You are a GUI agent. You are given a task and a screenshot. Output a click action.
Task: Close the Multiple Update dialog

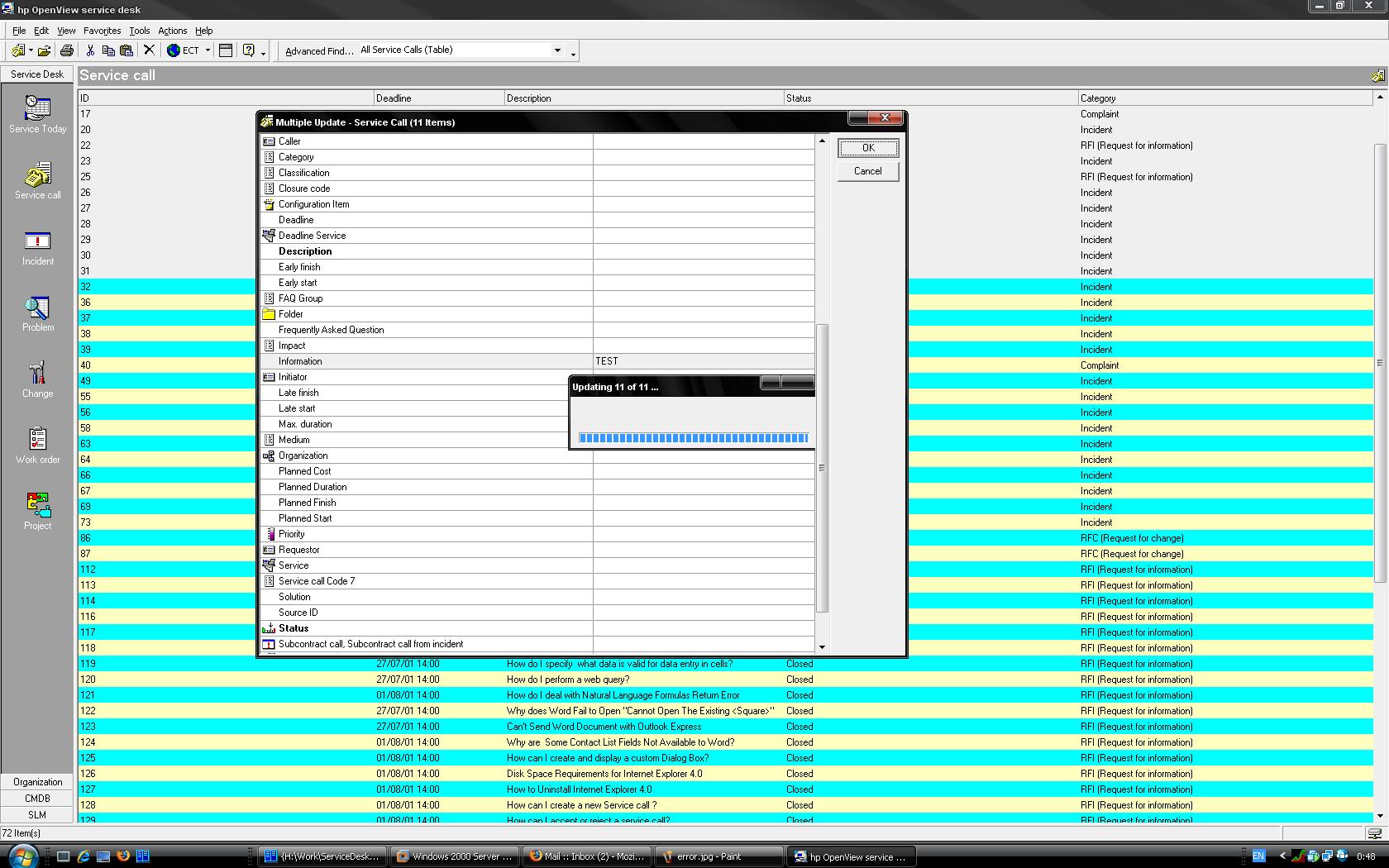coord(885,118)
